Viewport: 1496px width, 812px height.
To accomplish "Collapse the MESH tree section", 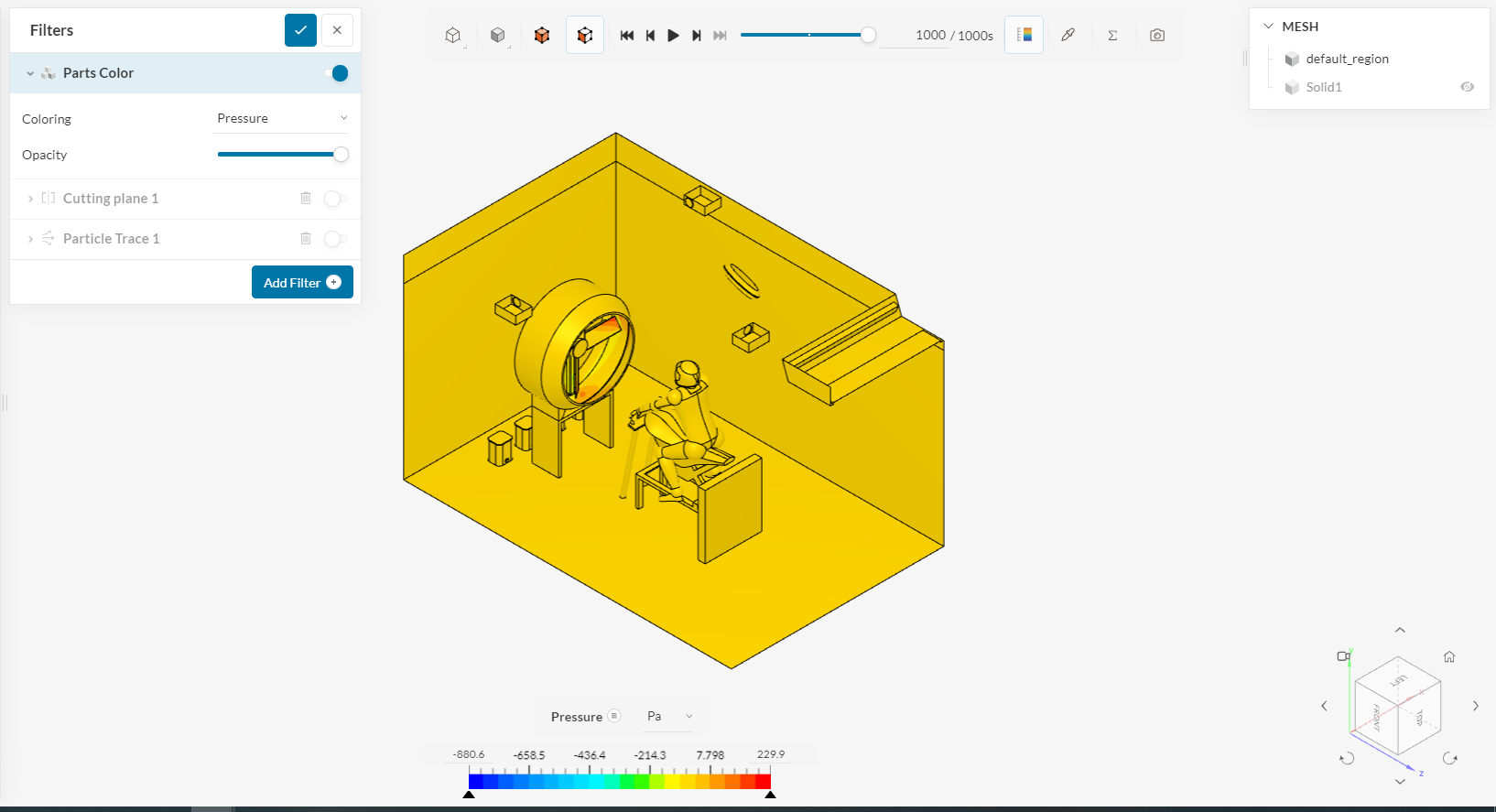I will [1268, 27].
